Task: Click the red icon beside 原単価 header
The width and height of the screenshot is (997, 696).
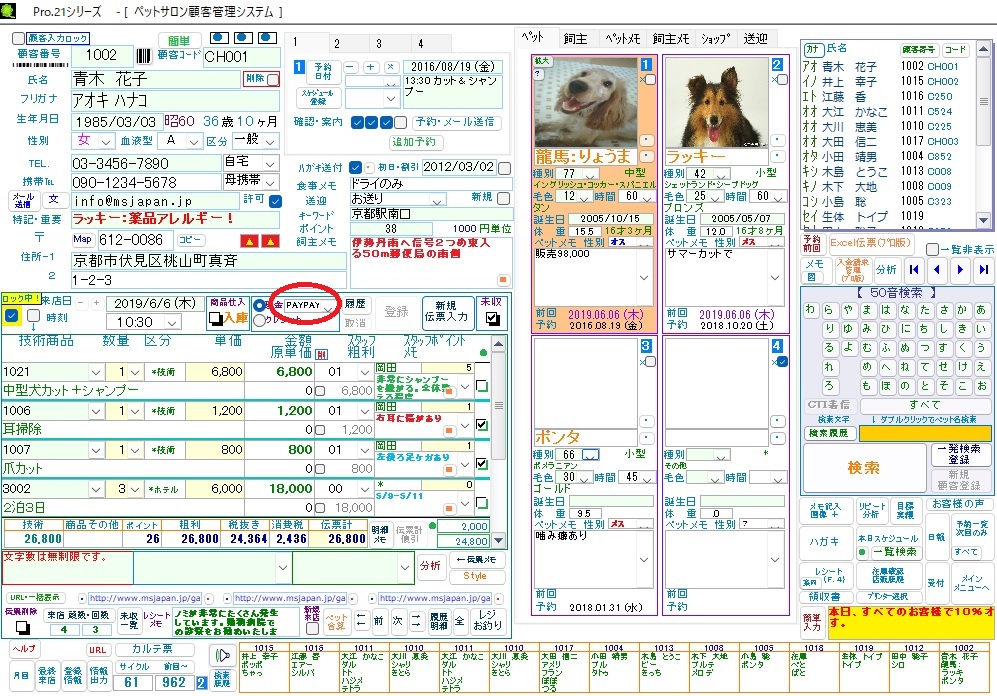Action: (x=322, y=354)
